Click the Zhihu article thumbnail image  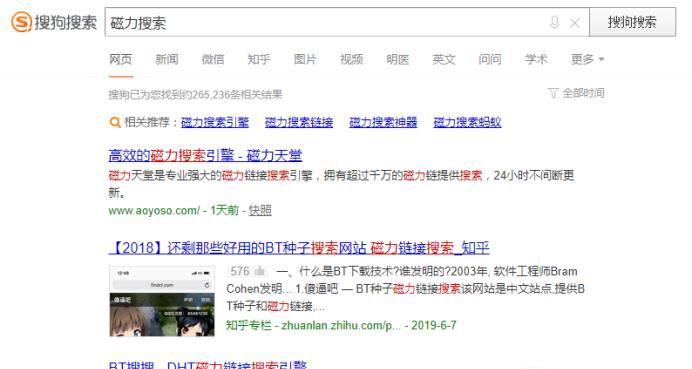tap(162, 301)
